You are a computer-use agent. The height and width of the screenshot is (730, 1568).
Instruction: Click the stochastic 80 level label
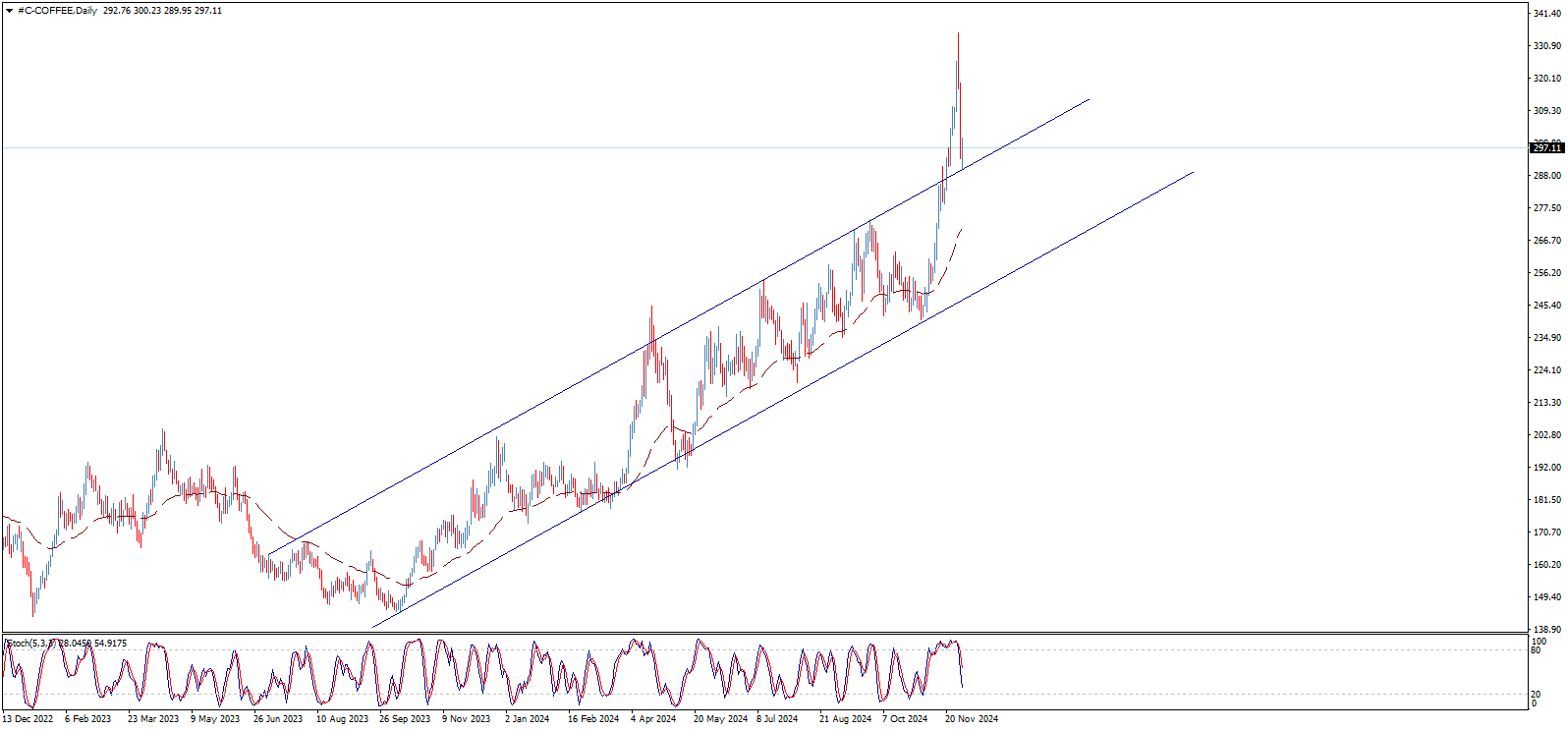(1536, 650)
